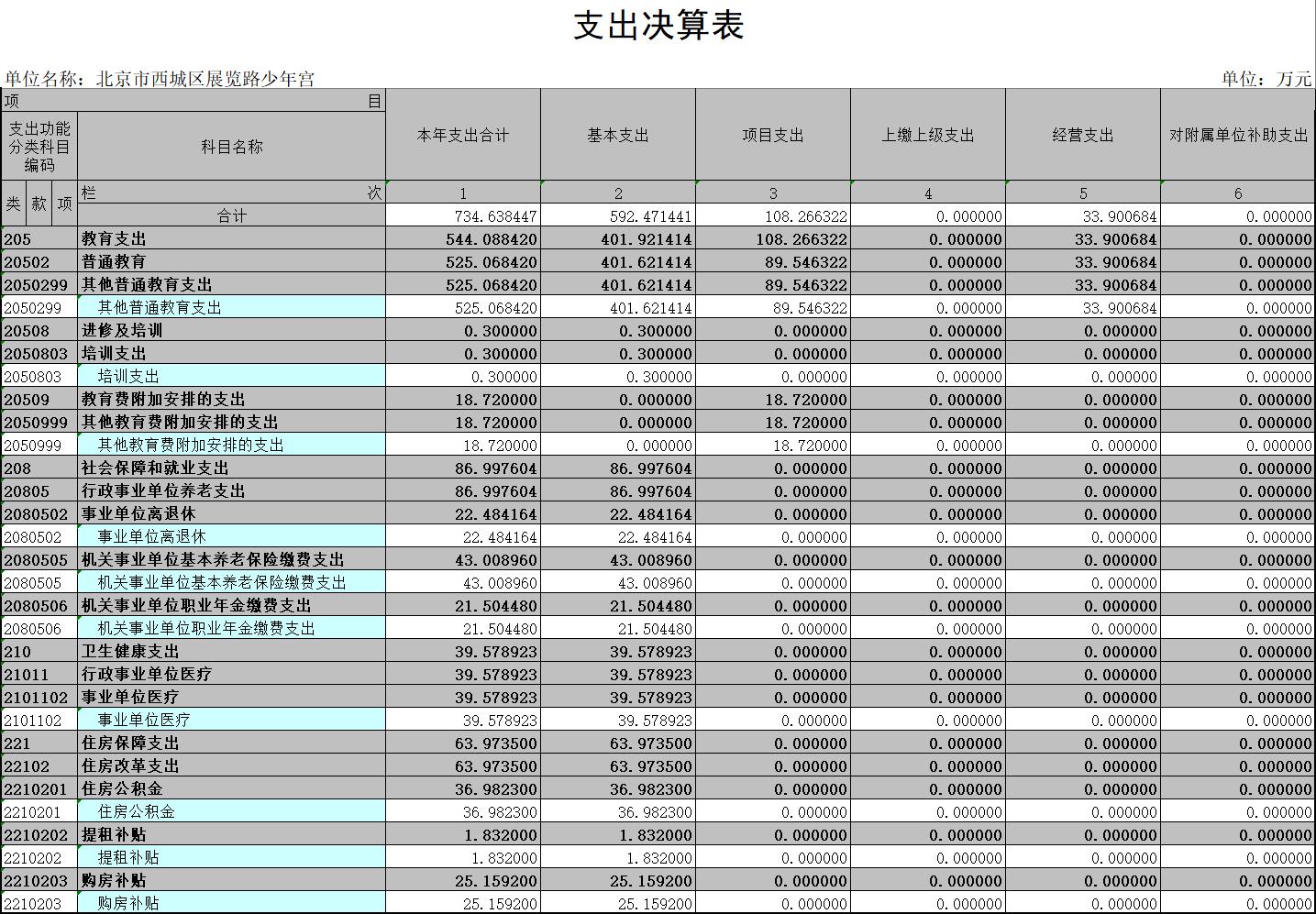The image size is (1316, 914).
Task: Select the 本年支出合计 column header
Action: [x=463, y=135]
